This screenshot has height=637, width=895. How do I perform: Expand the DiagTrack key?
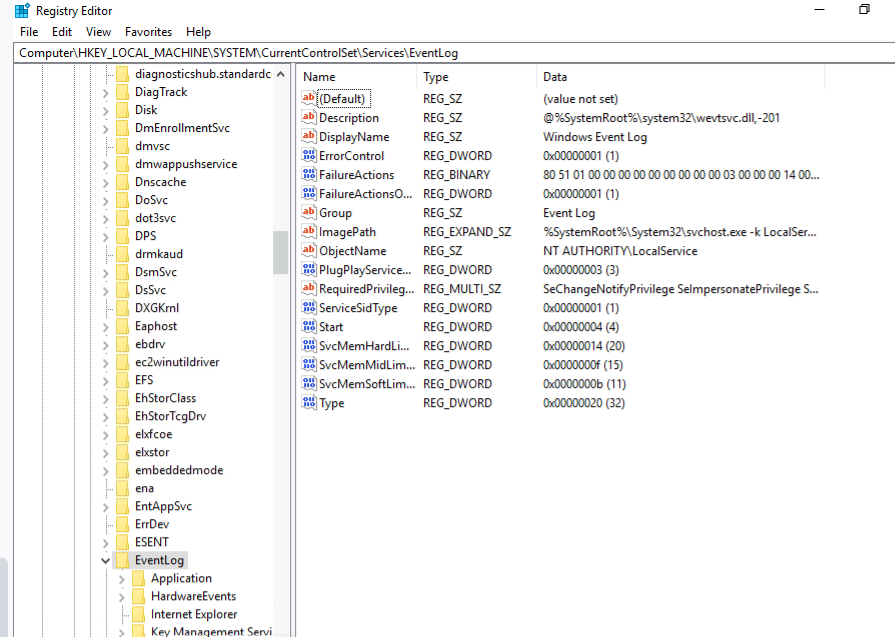click(x=106, y=92)
